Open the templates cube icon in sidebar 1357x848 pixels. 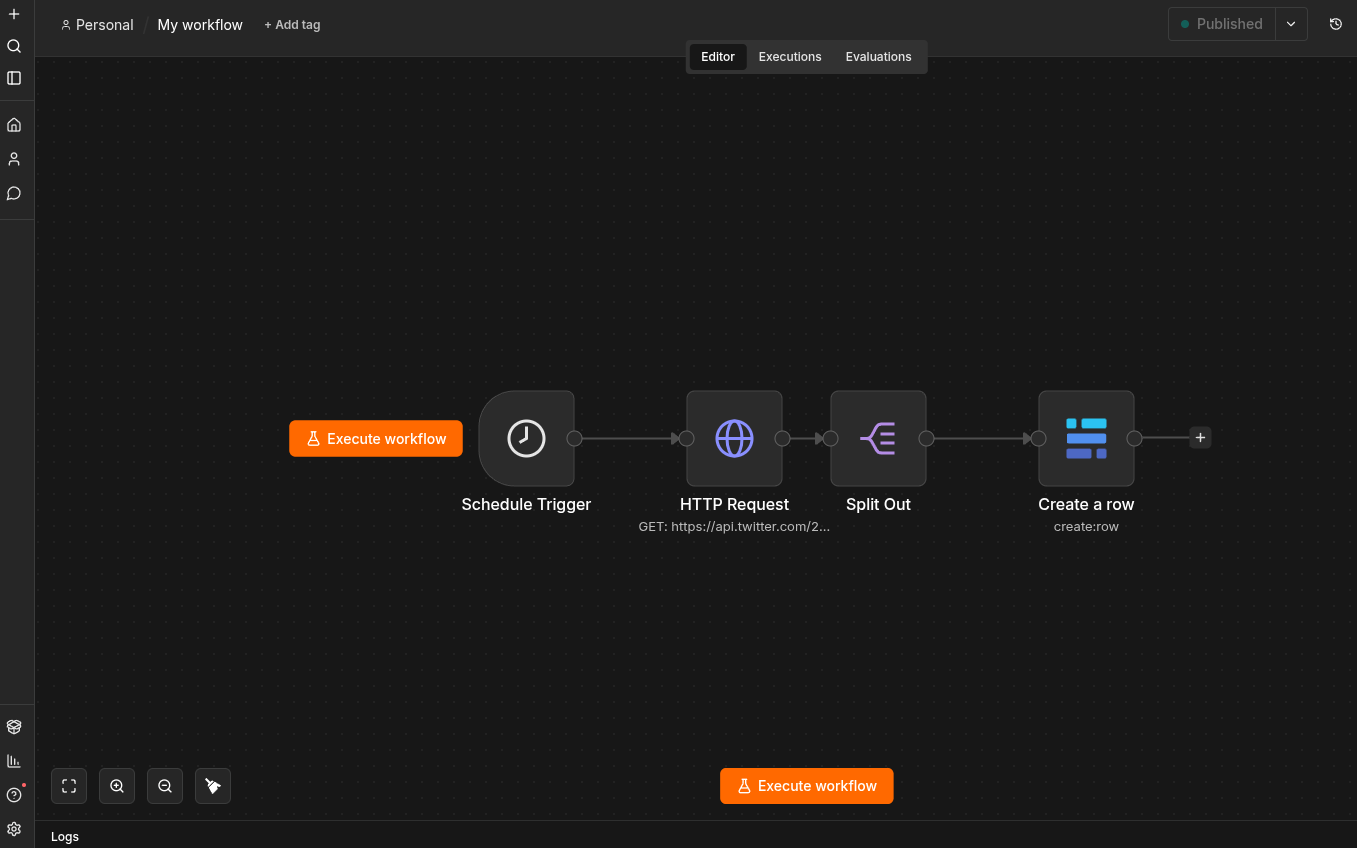pyautogui.click(x=14, y=727)
